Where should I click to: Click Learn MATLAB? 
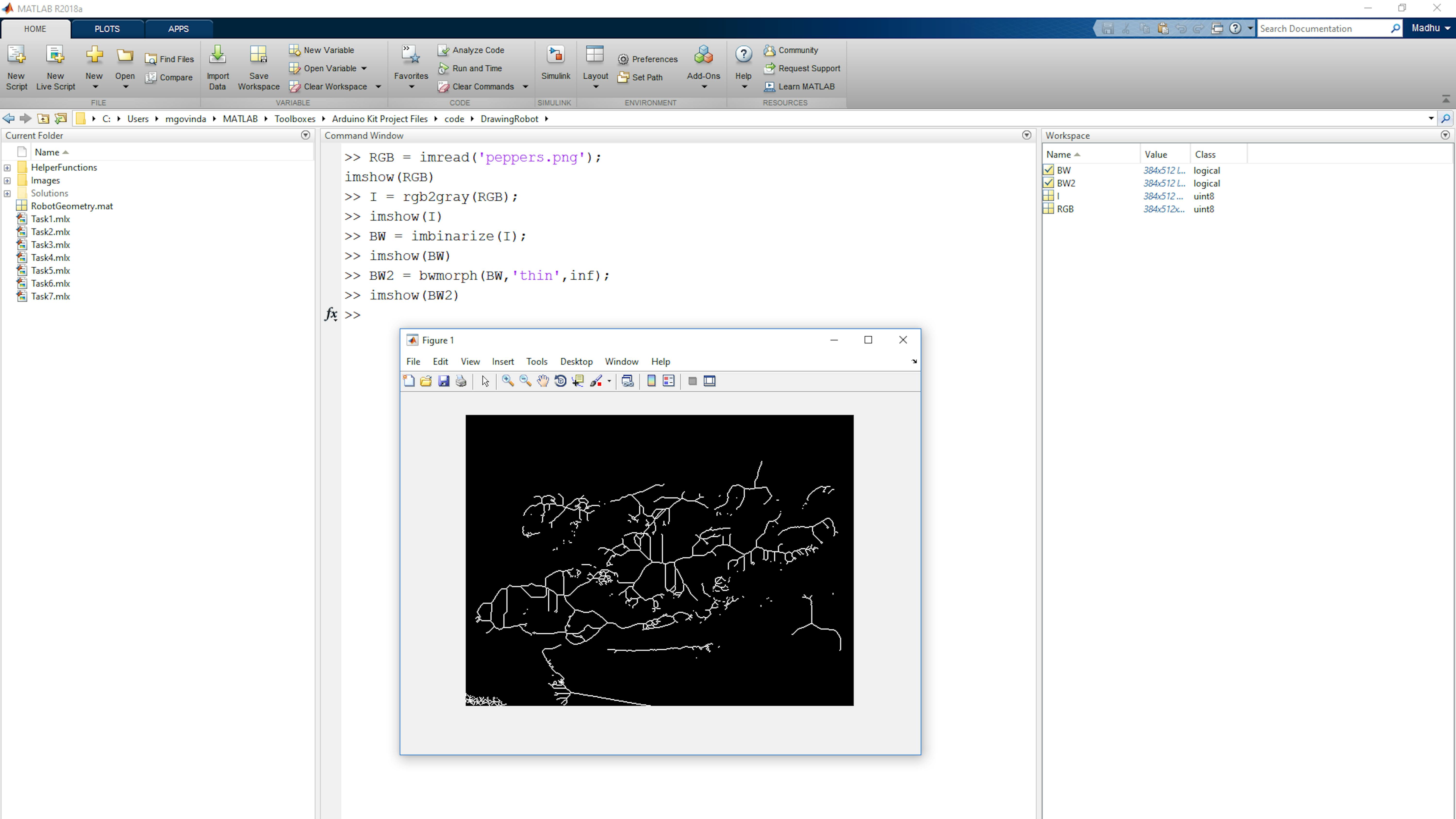[x=799, y=86]
